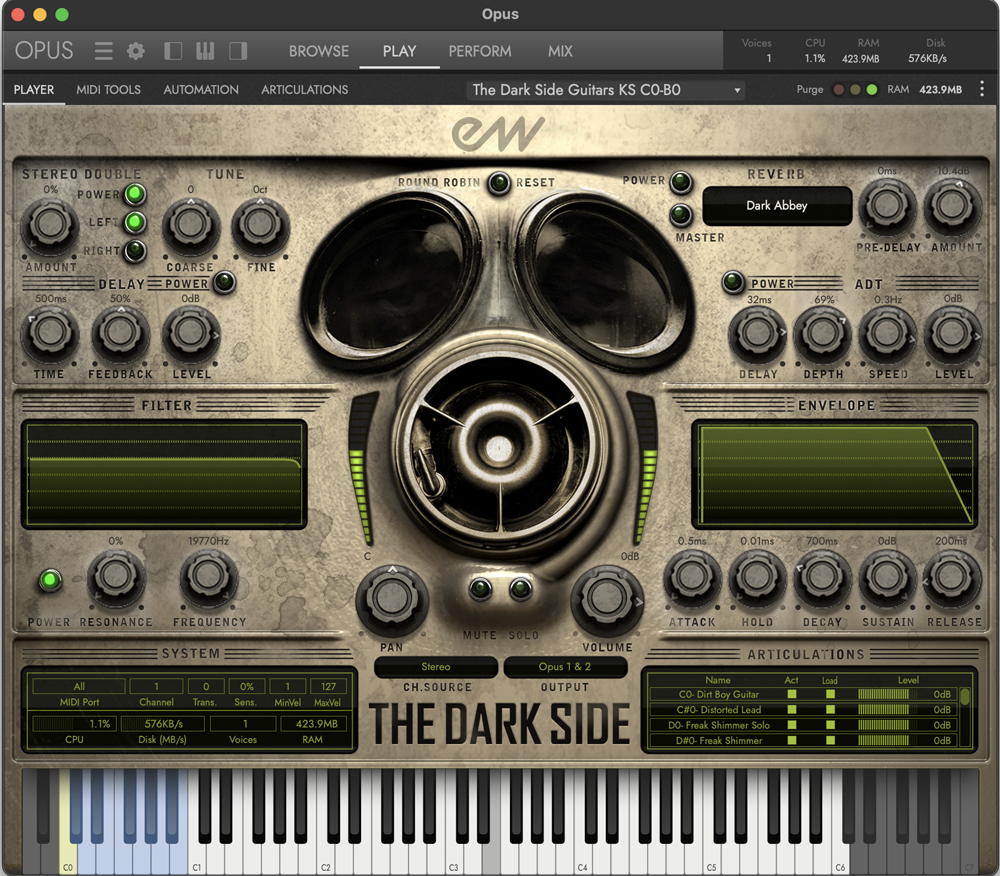Enable the Reverb Master LED
1000x876 pixels.
pyautogui.click(x=681, y=214)
